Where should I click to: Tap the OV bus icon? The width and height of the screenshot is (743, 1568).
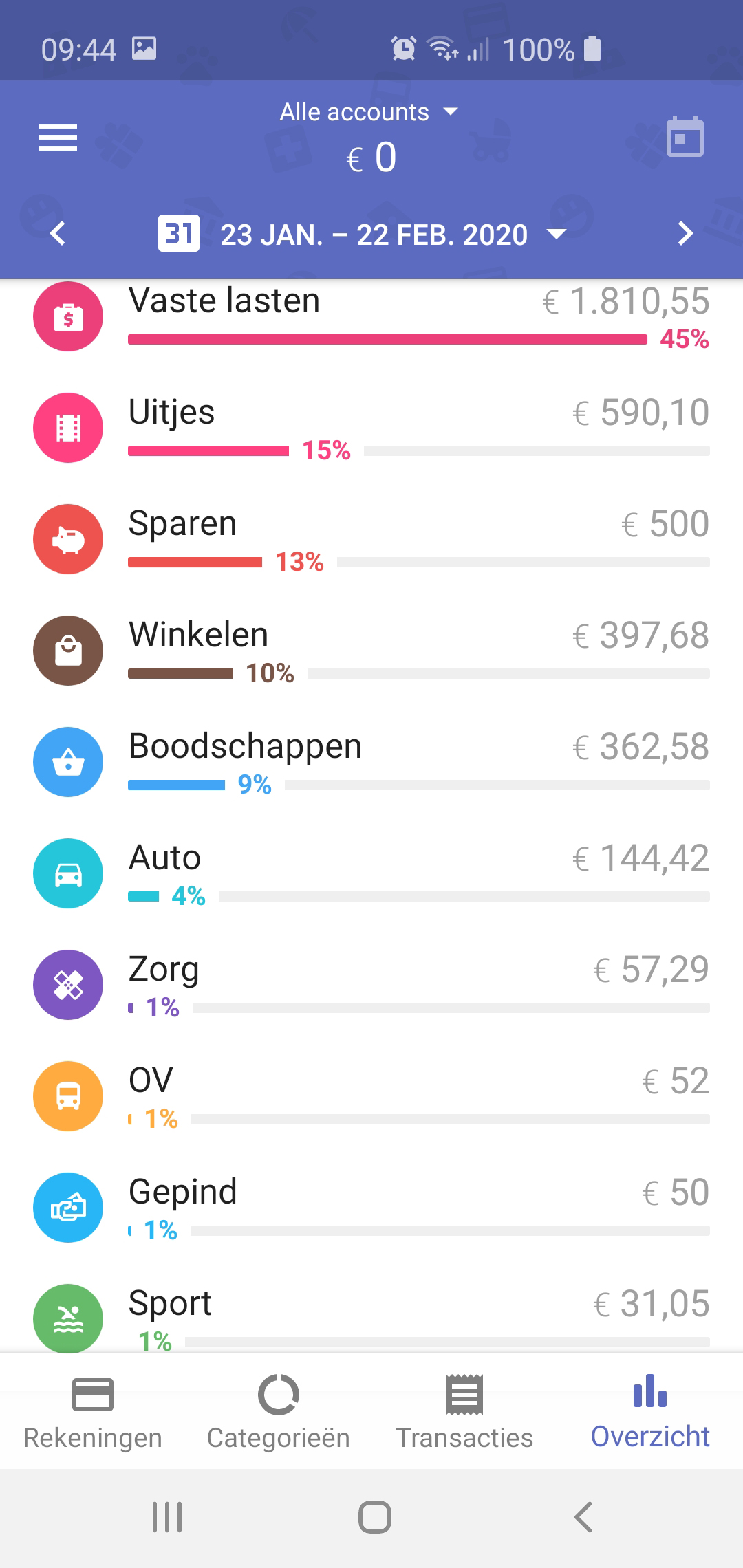tap(68, 1096)
